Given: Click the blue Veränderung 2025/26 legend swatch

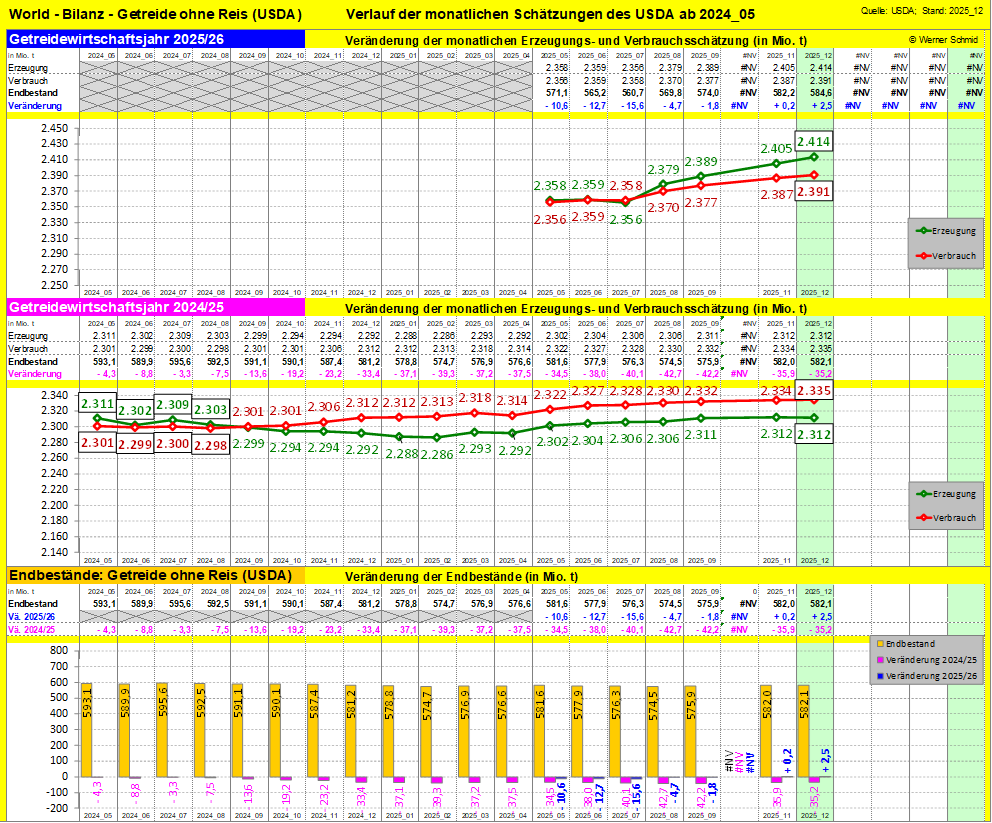Looking at the screenshot, I should tap(876, 675).
